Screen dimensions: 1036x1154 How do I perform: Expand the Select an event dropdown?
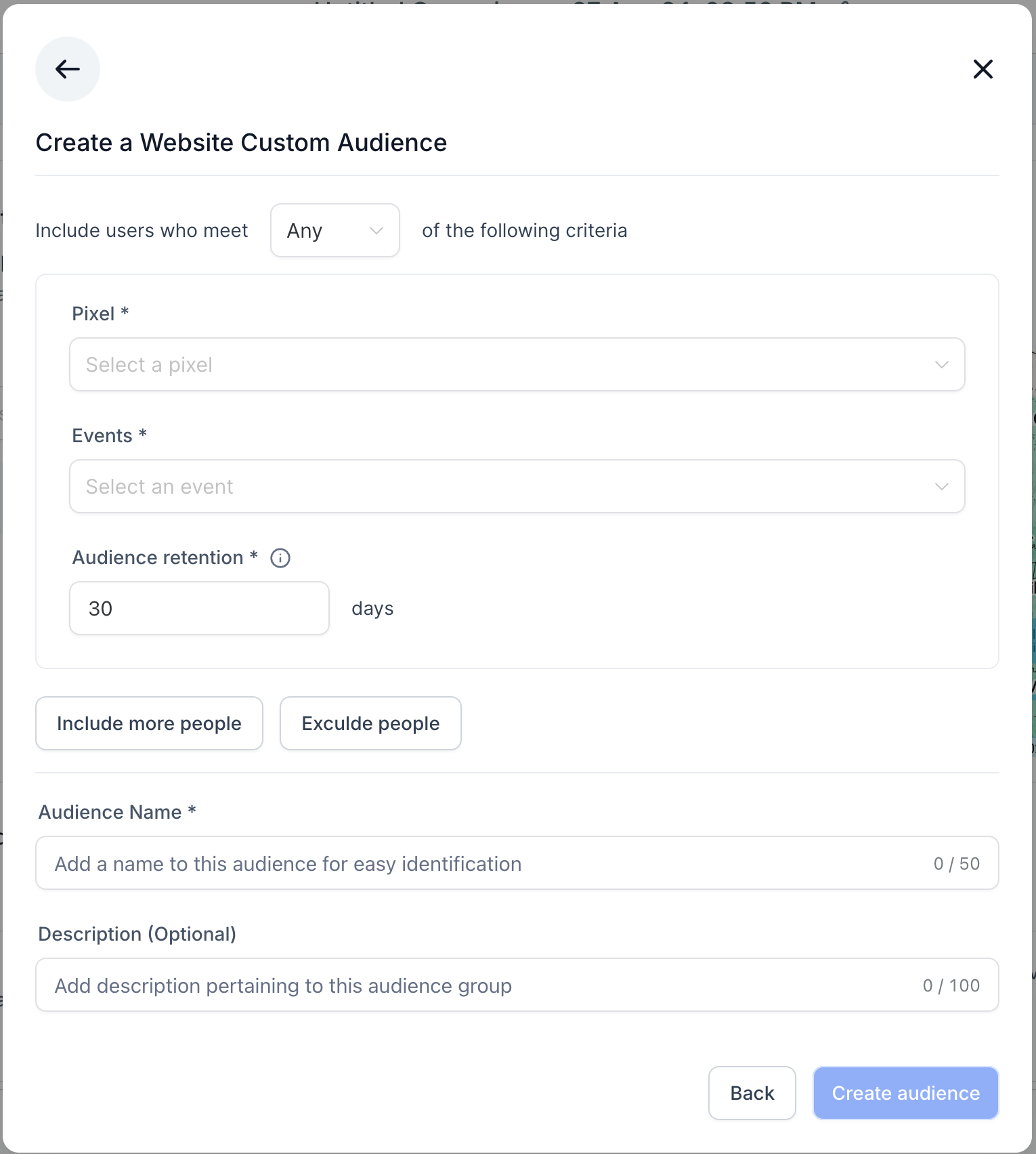pos(501,487)
